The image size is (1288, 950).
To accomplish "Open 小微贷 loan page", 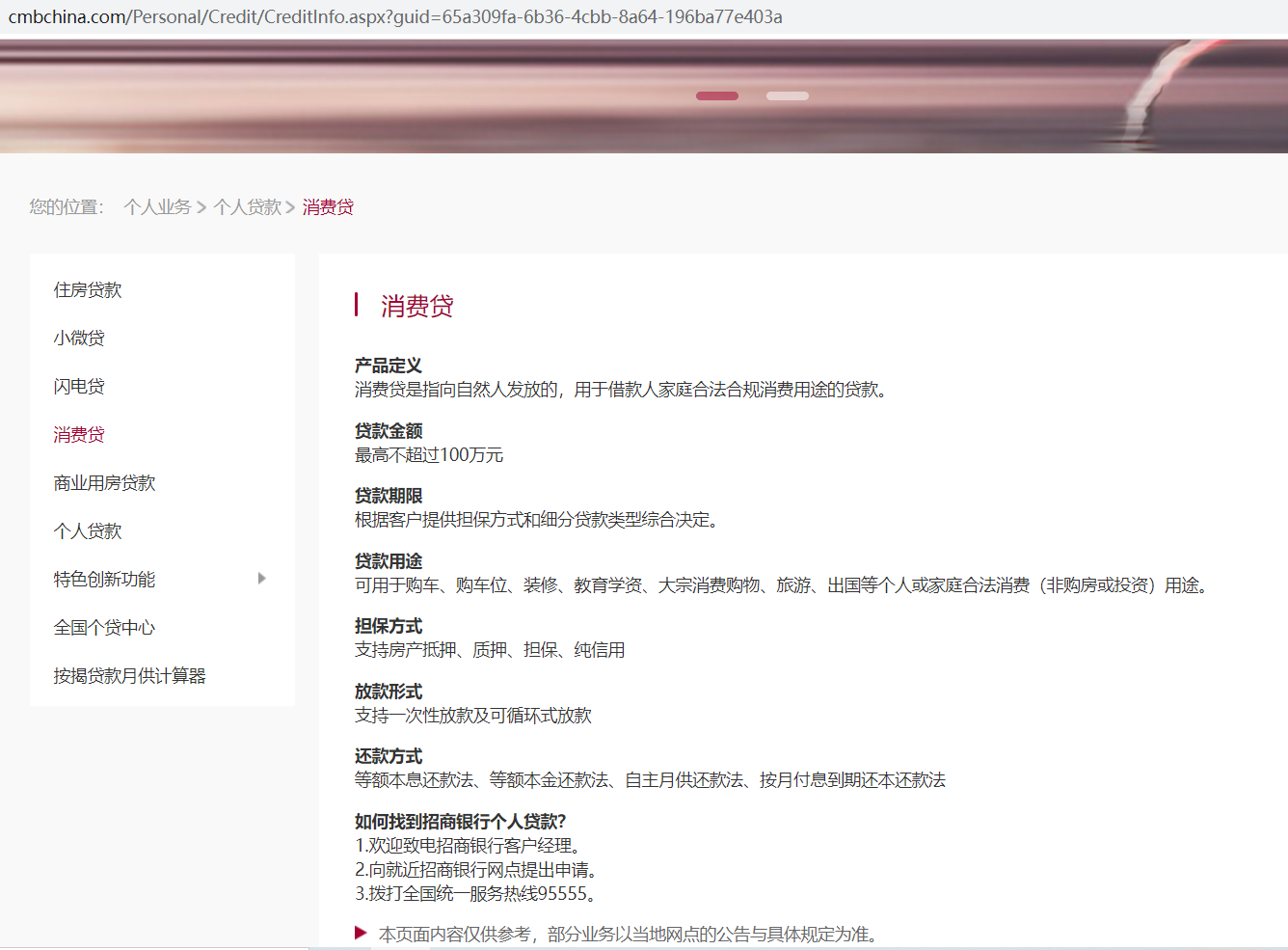I will coord(78,338).
